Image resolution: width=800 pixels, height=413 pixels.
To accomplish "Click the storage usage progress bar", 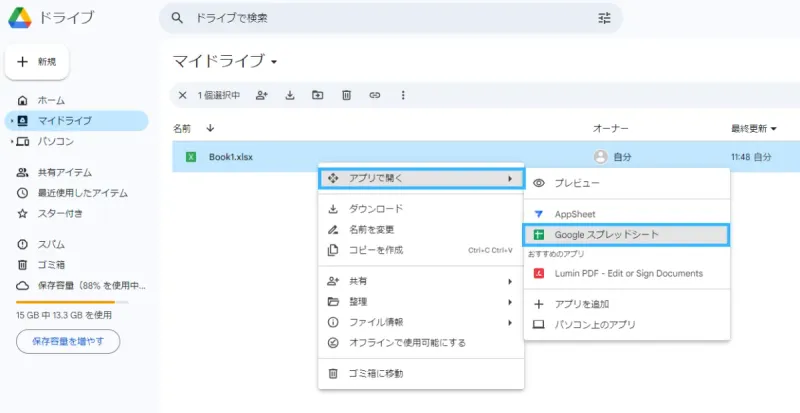I will click(x=72, y=302).
